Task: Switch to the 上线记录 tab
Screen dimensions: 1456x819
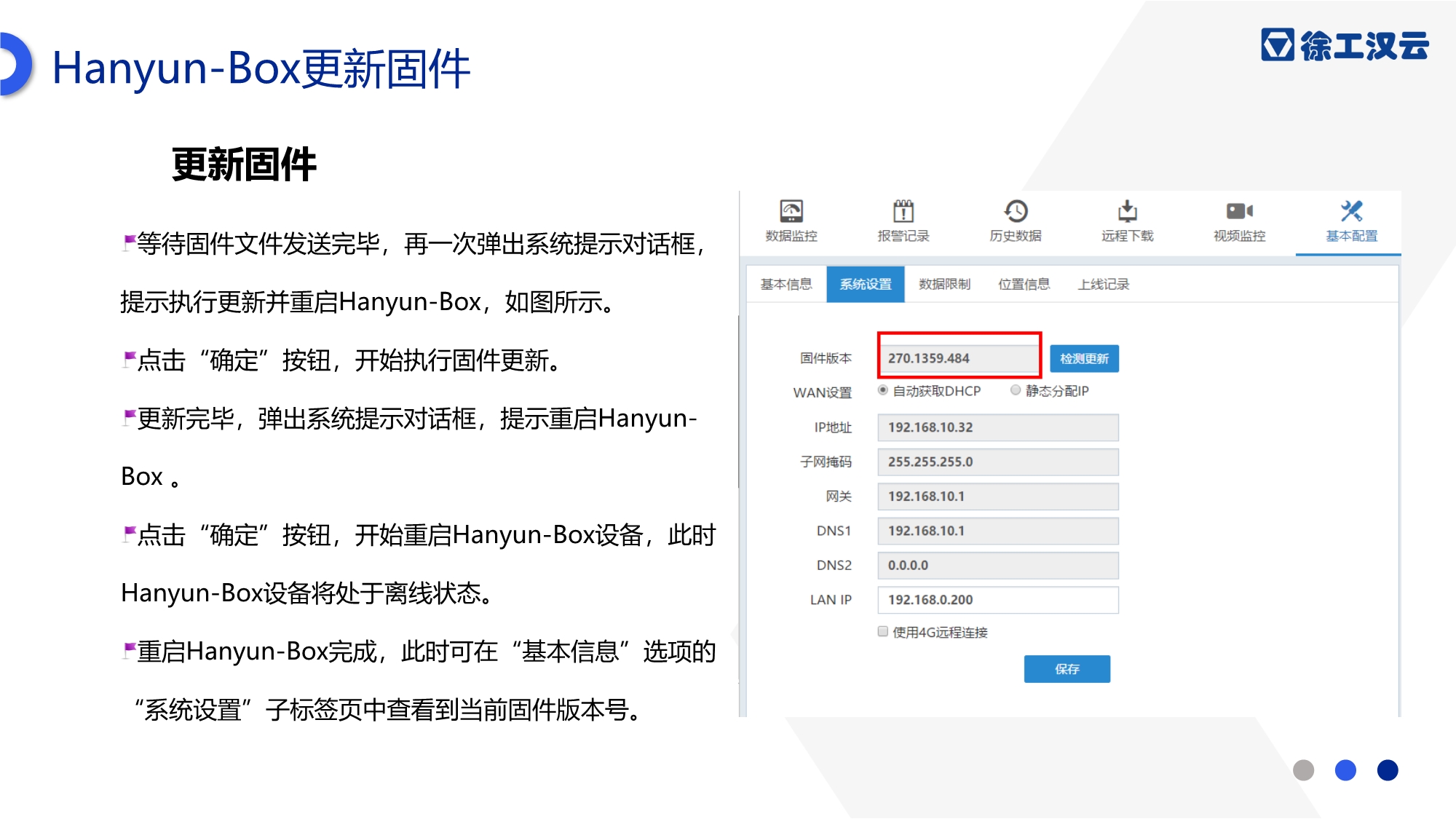Action: coord(1104,284)
